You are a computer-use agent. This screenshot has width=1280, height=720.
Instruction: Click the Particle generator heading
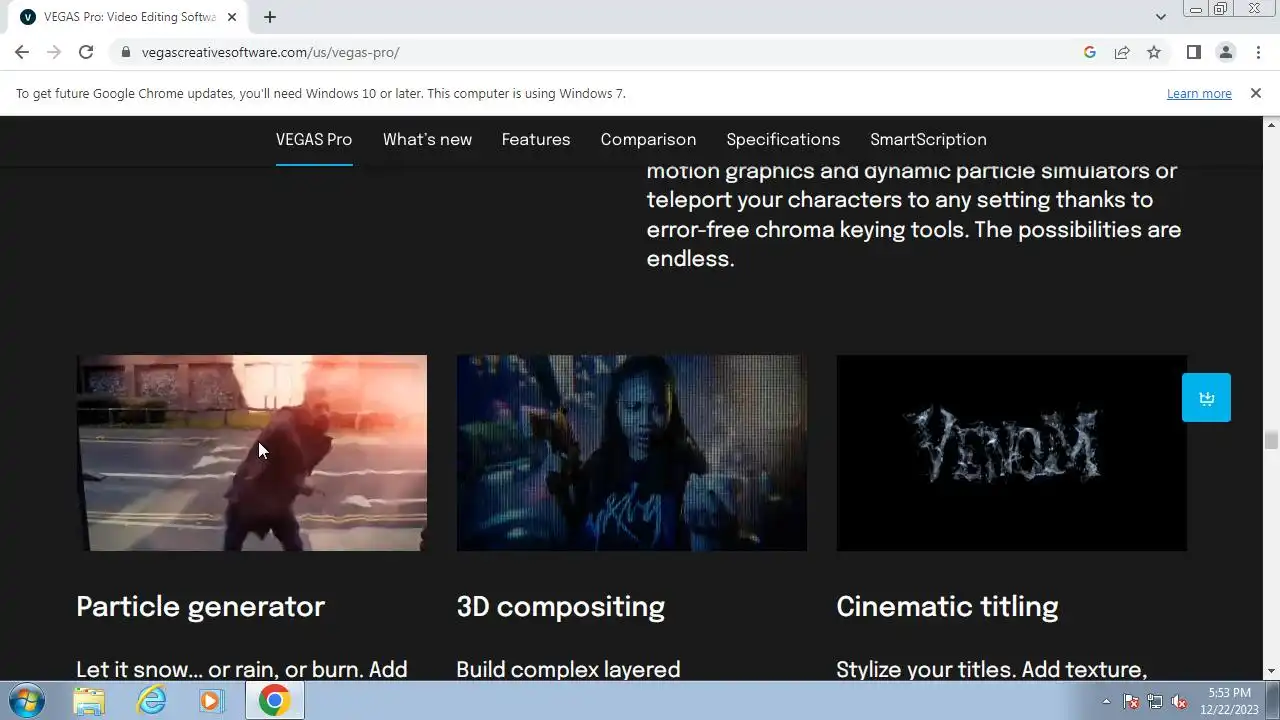point(200,607)
